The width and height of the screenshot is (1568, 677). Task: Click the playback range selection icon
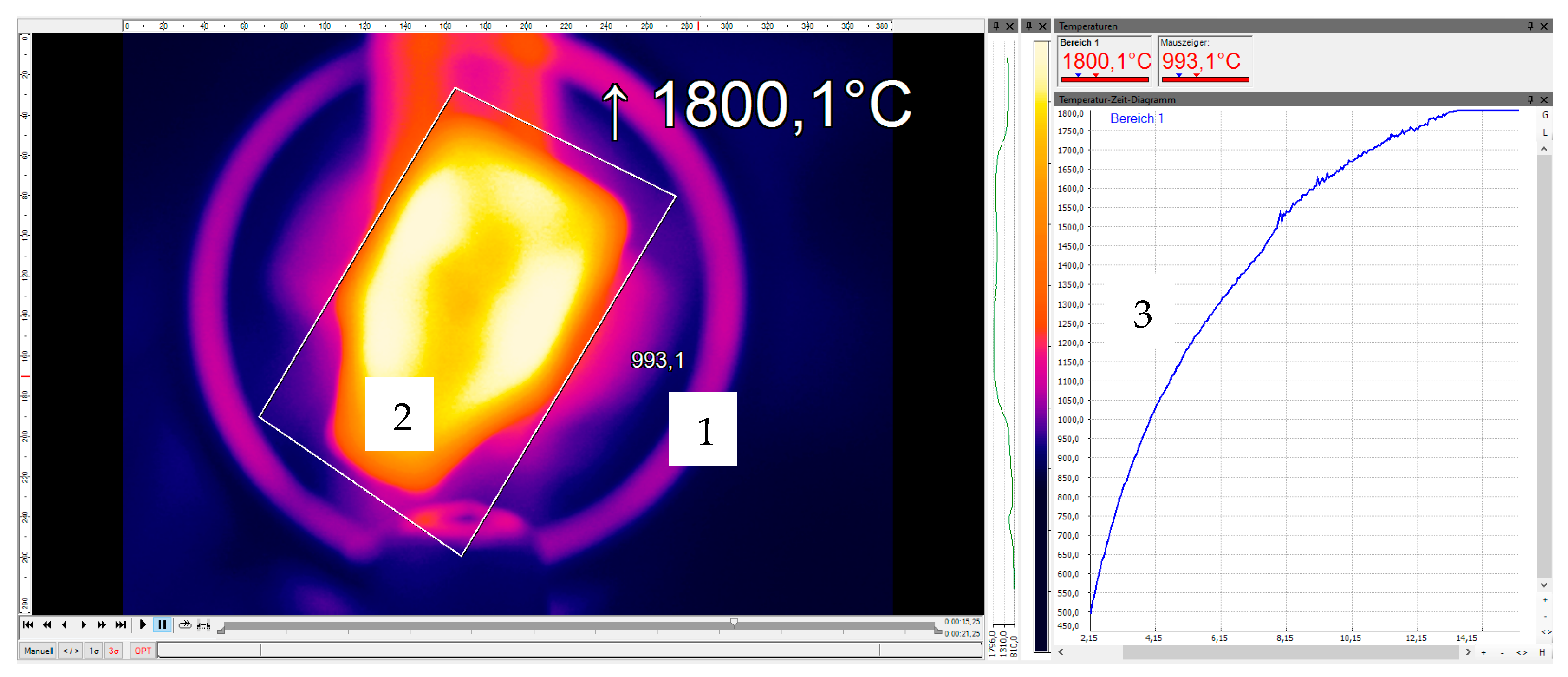[x=203, y=624]
